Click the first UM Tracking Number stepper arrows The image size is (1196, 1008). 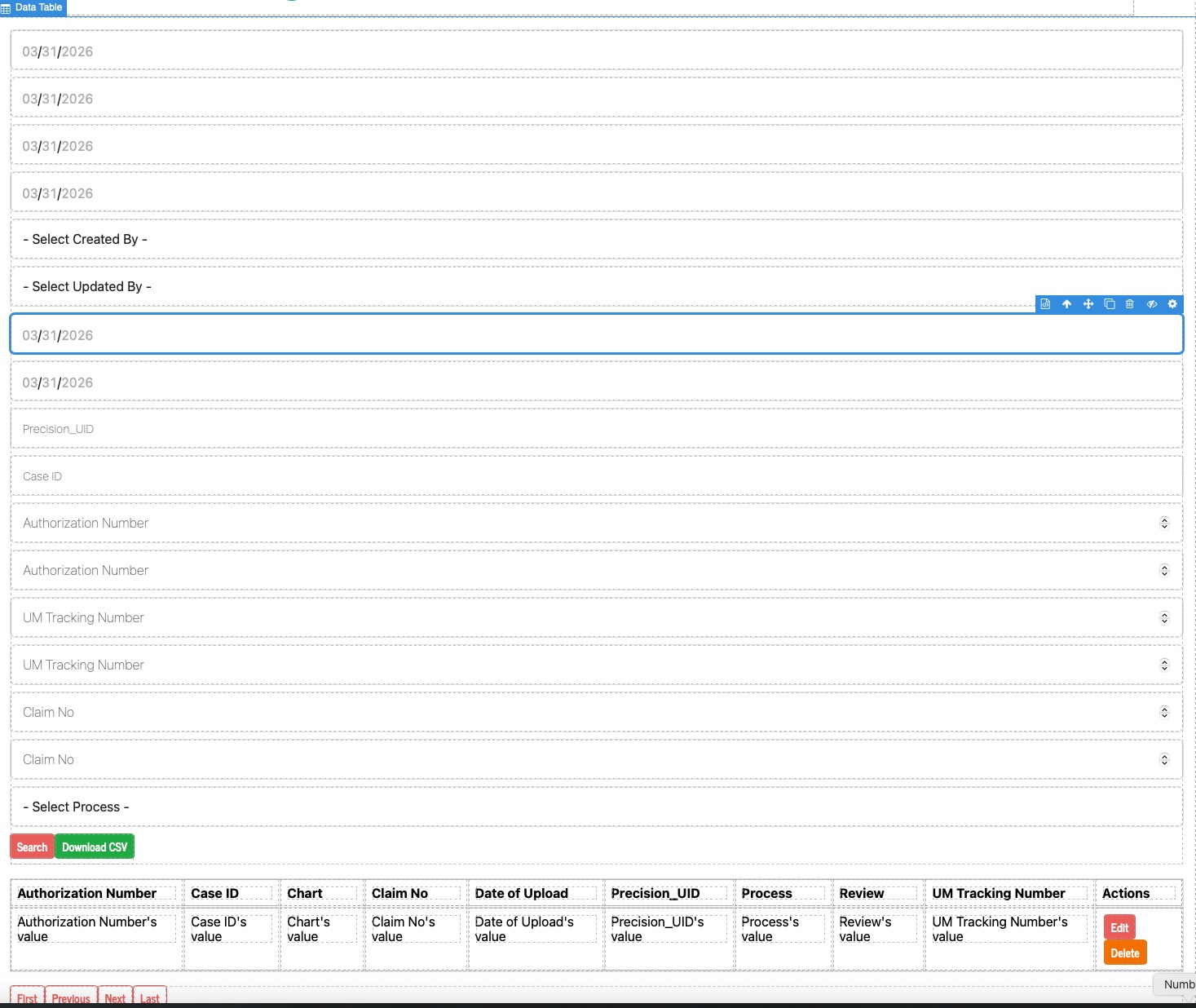1164,618
